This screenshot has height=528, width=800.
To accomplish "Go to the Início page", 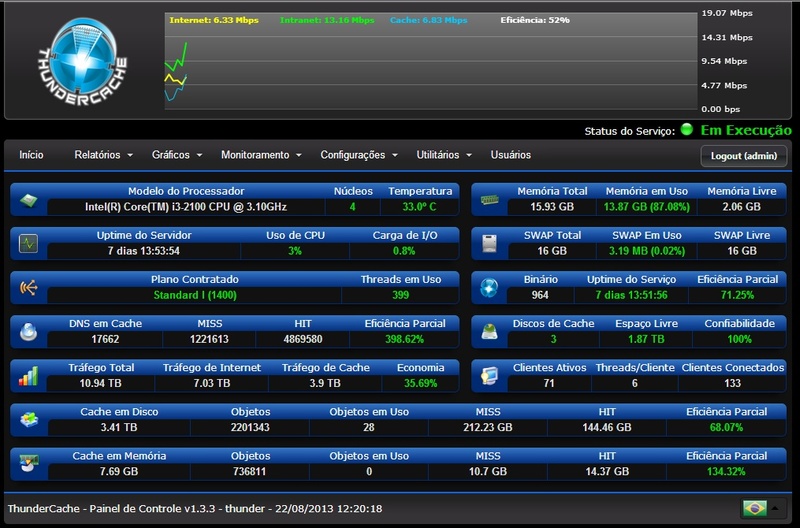I will tap(31, 155).
